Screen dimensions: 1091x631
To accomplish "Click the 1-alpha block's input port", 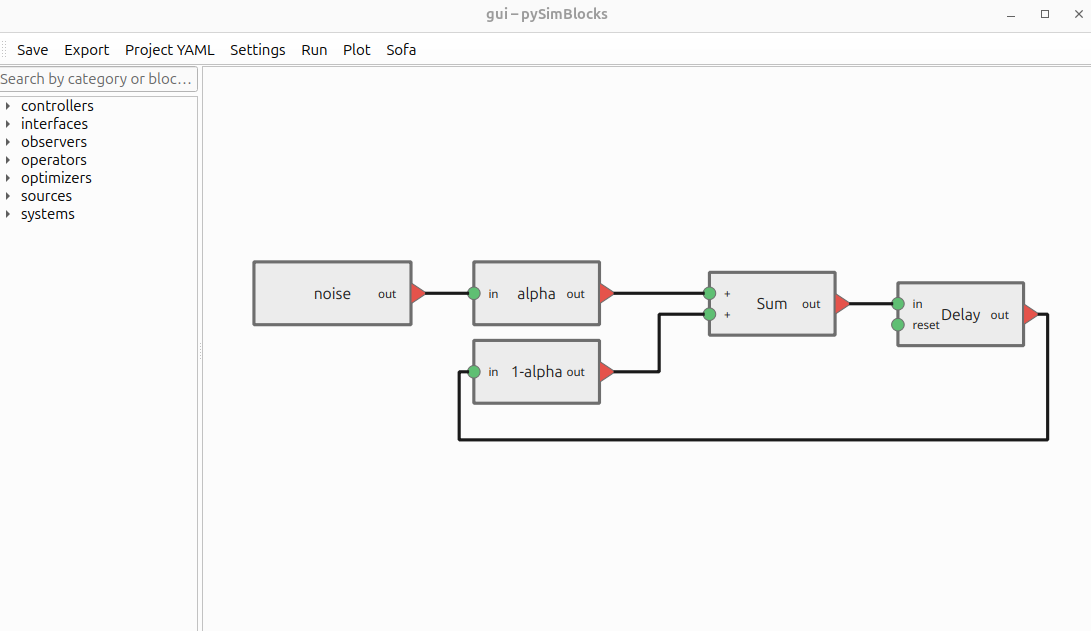I will [x=473, y=371].
